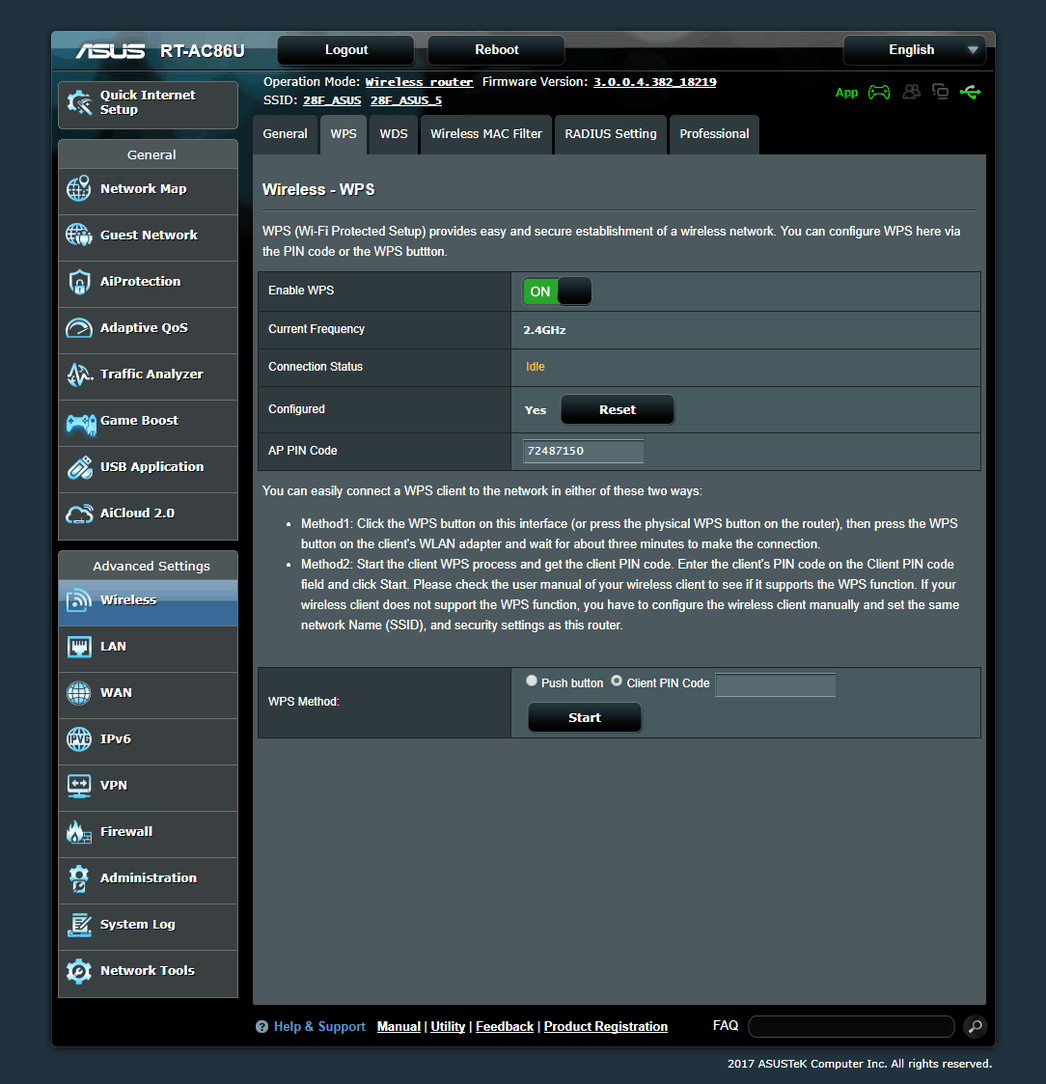Open the Manual link in footer
The image size is (1046, 1084).
(399, 1027)
